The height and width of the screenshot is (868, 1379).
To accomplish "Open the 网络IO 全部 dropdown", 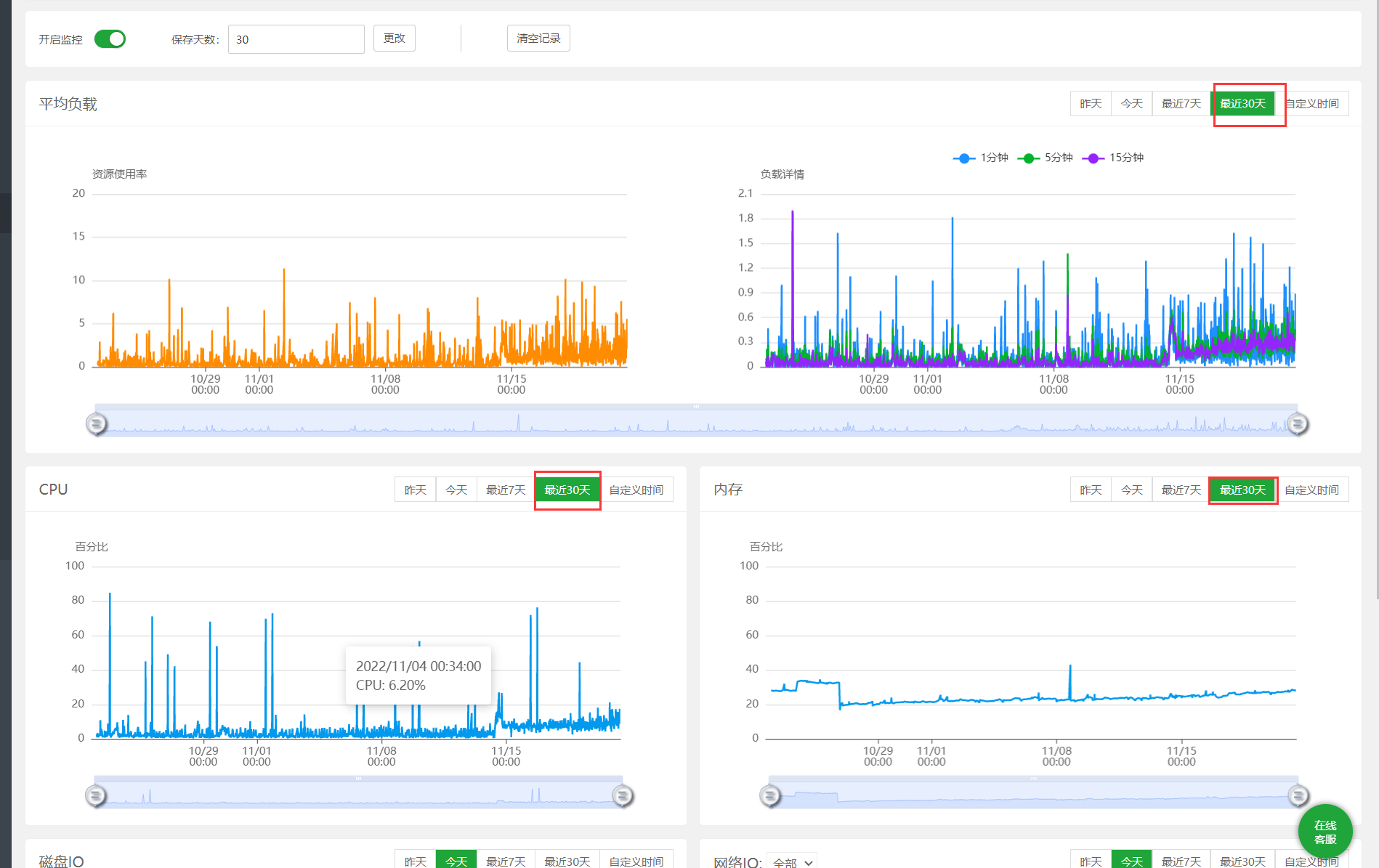I will click(x=792, y=862).
